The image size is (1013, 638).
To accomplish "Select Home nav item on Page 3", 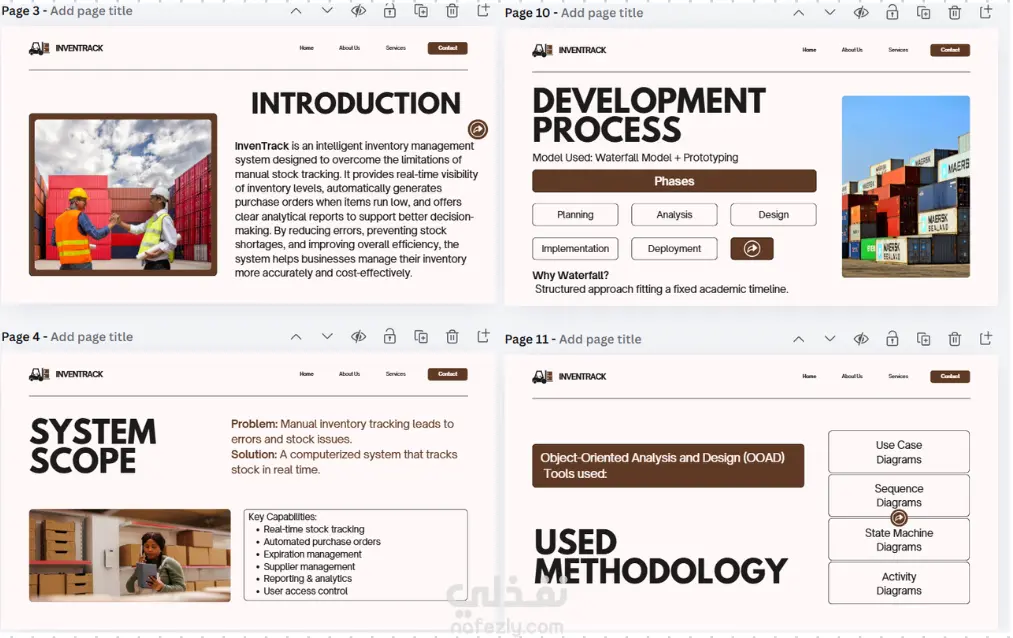I will pyautogui.click(x=307, y=48).
